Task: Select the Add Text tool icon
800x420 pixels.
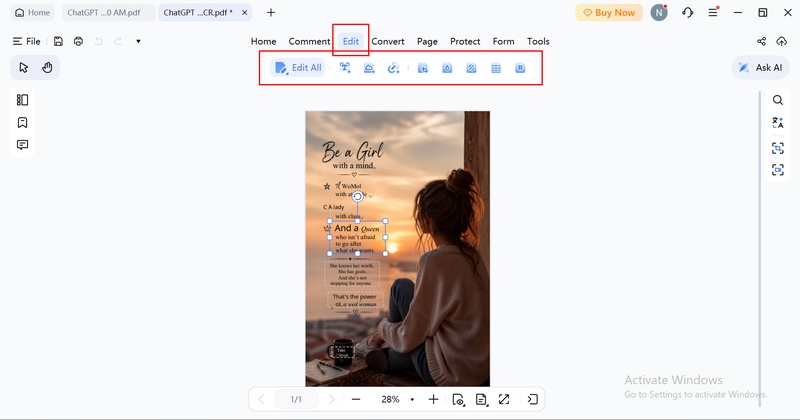Action: pyautogui.click(x=345, y=67)
